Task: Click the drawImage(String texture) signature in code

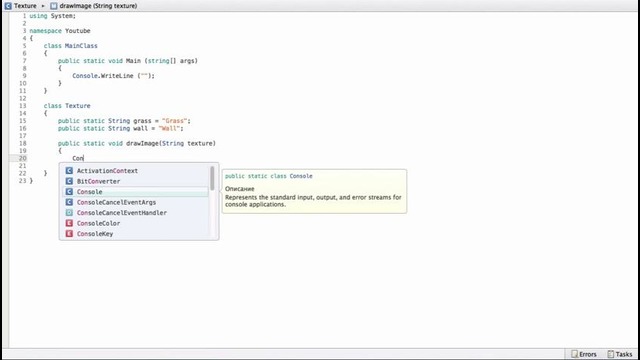Action: 137,144
